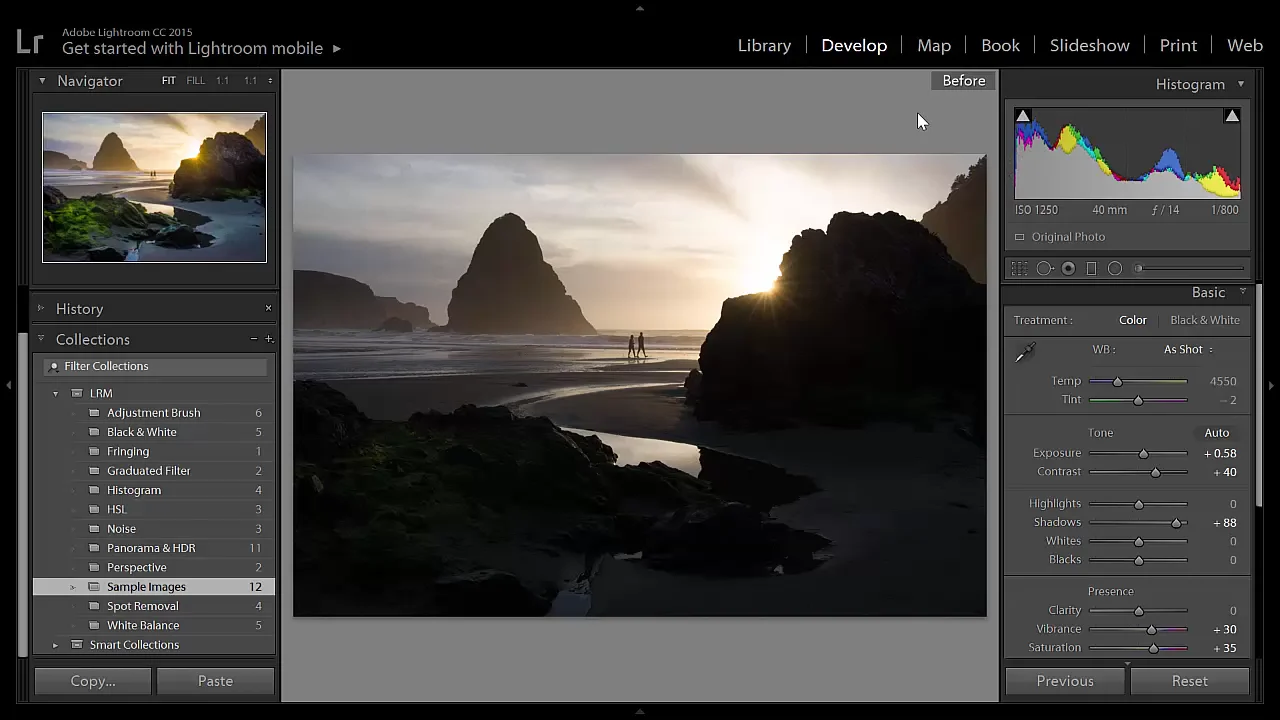The width and height of the screenshot is (1280, 720).
Task: Switch to the Library module
Action: coord(764,45)
